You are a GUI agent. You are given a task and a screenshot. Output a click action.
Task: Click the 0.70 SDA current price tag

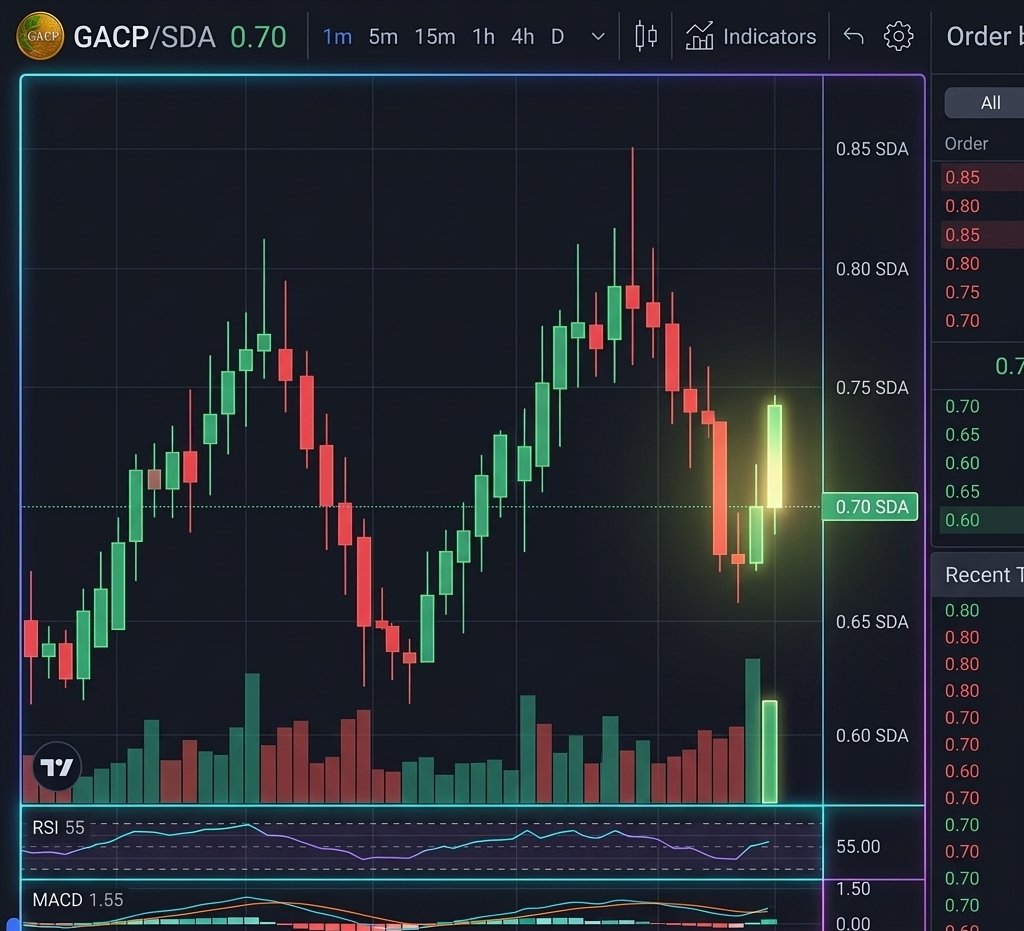click(x=869, y=507)
